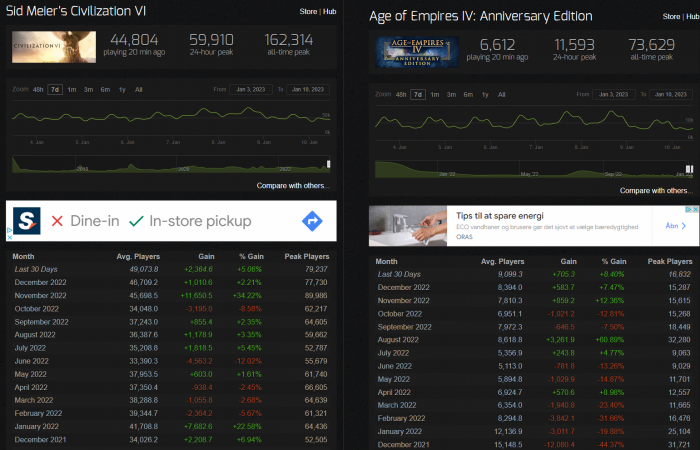Image resolution: width=700 pixels, height=450 pixels.
Task: Click Civilization VI navigator range handle
Action: pyautogui.click(x=329, y=164)
